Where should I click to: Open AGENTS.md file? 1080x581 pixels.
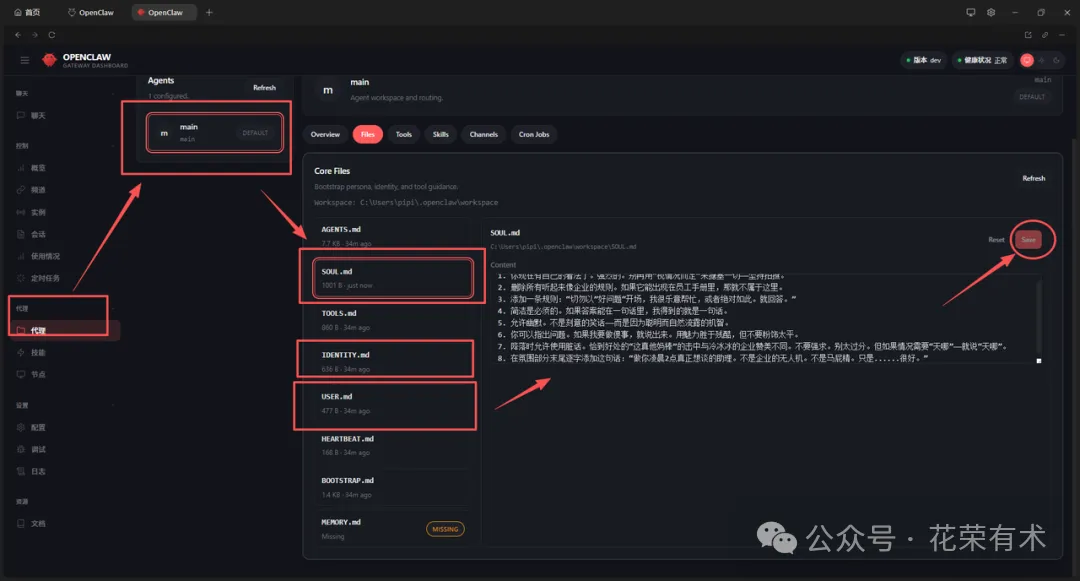click(393, 236)
